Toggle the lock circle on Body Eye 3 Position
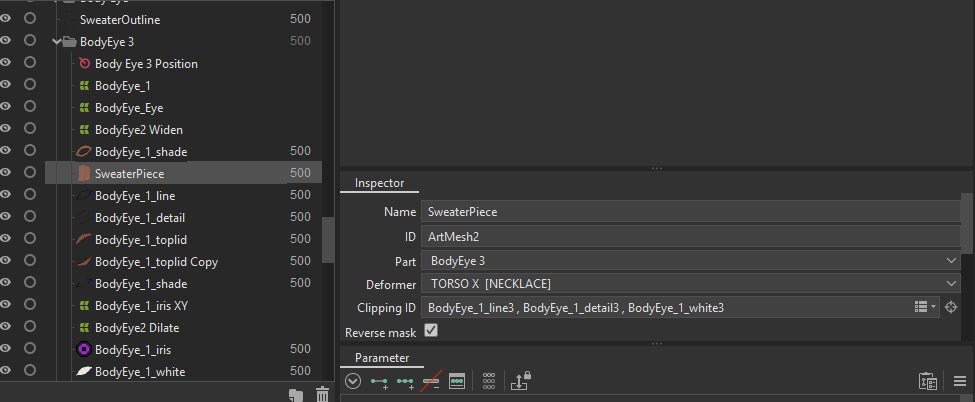Screen dimensions: 975x402 click(x=30, y=62)
